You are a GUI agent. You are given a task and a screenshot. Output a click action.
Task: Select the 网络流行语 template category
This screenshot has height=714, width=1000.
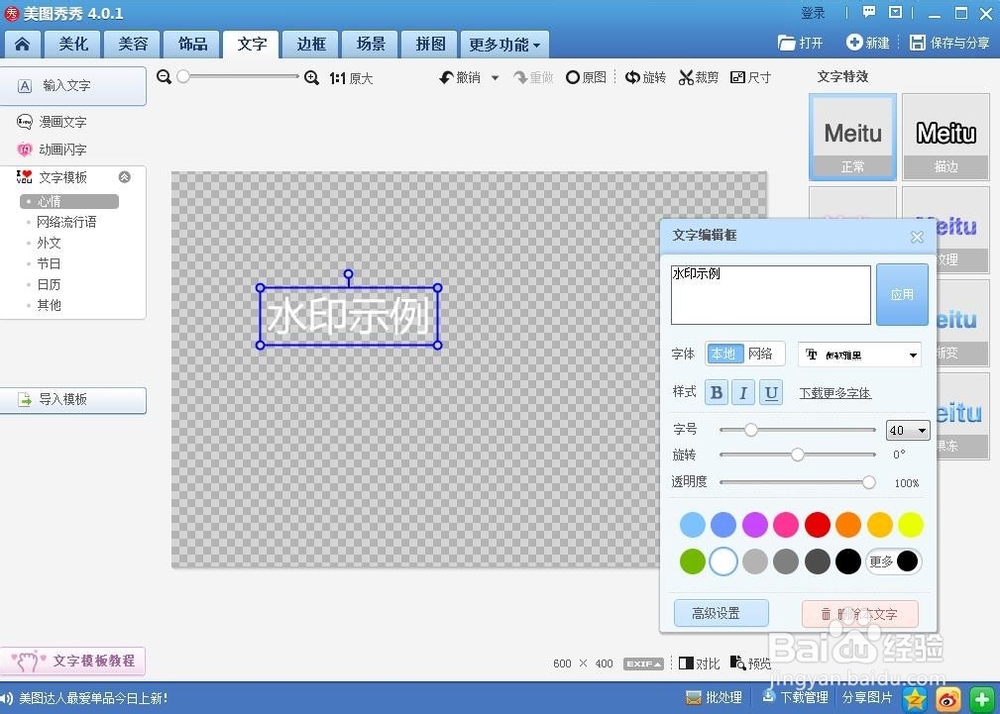coord(66,222)
